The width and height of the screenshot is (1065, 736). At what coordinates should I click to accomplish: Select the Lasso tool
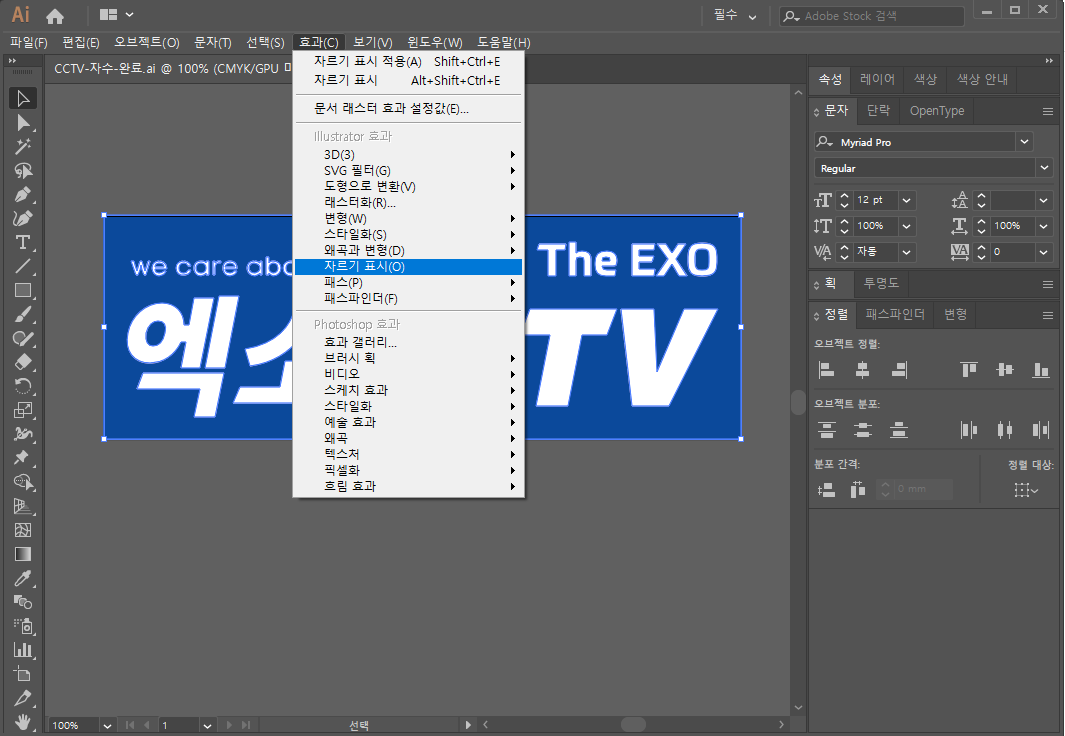click(x=22, y=170)
